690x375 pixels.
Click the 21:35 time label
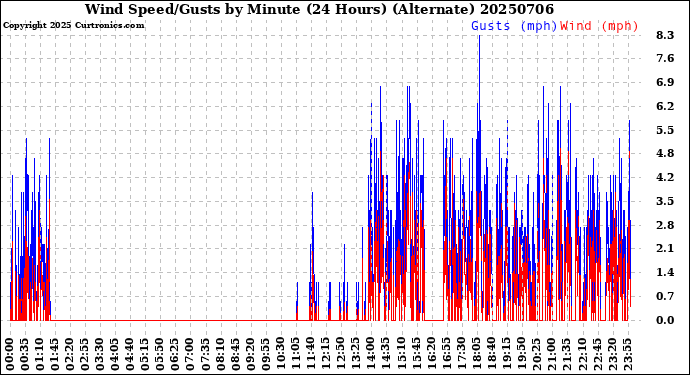coord(567,354)
